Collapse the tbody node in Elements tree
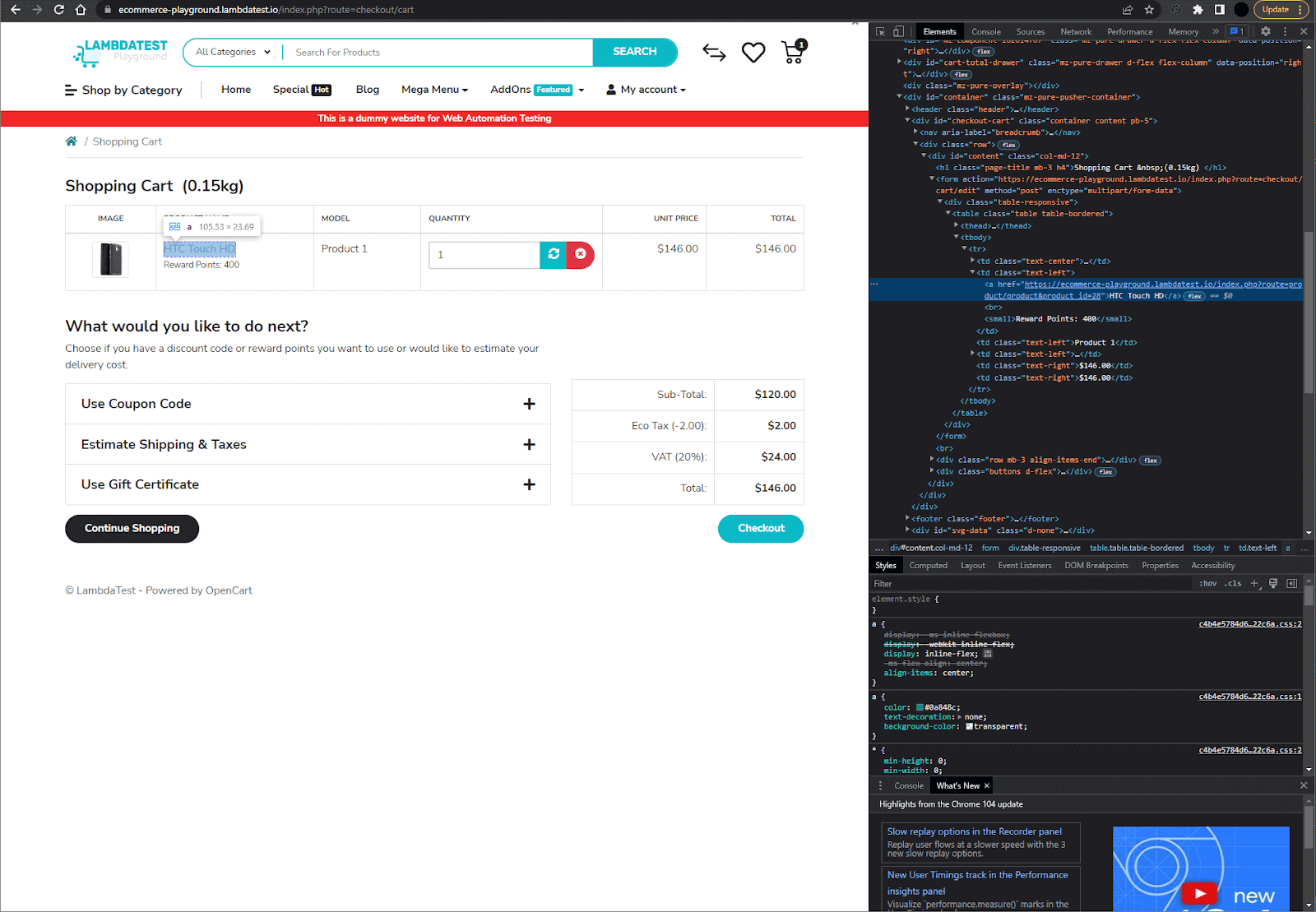1316x912 pixels. click(954, 237)
